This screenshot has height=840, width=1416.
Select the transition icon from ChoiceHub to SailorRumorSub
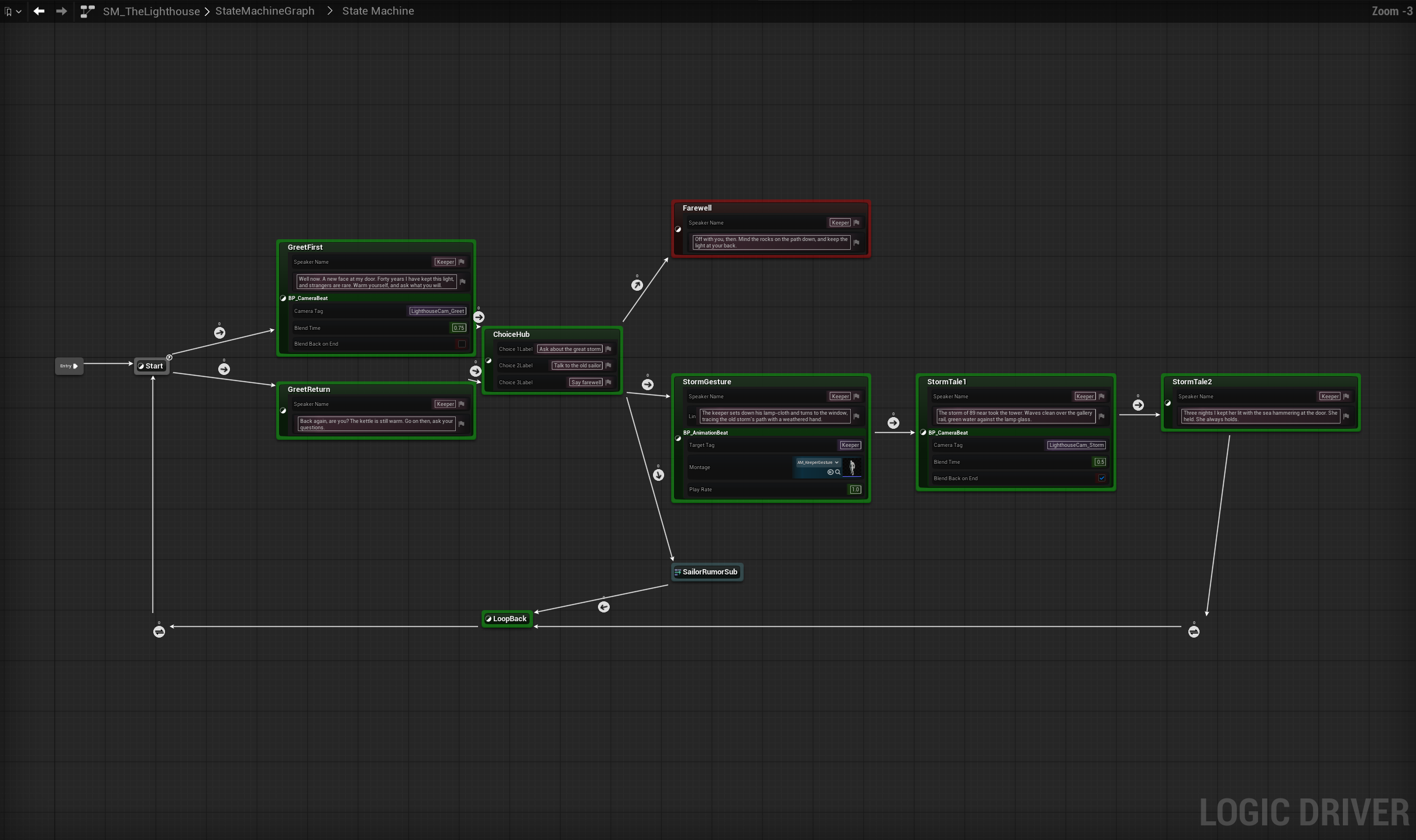click(x=659, y=475)
